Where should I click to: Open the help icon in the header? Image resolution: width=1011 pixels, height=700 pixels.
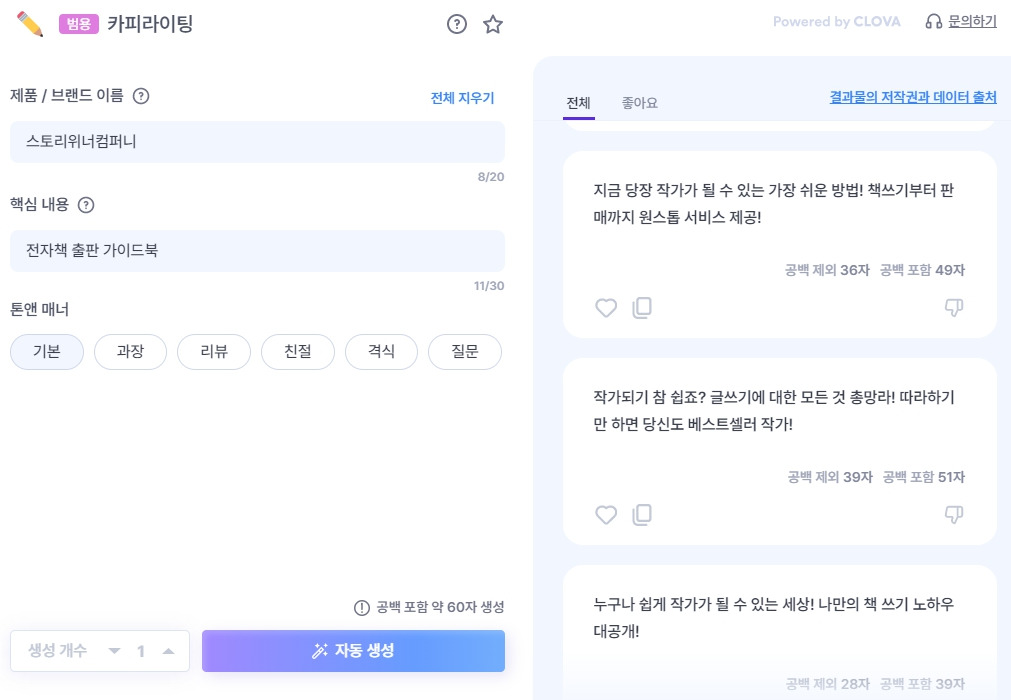pos(457,25)
